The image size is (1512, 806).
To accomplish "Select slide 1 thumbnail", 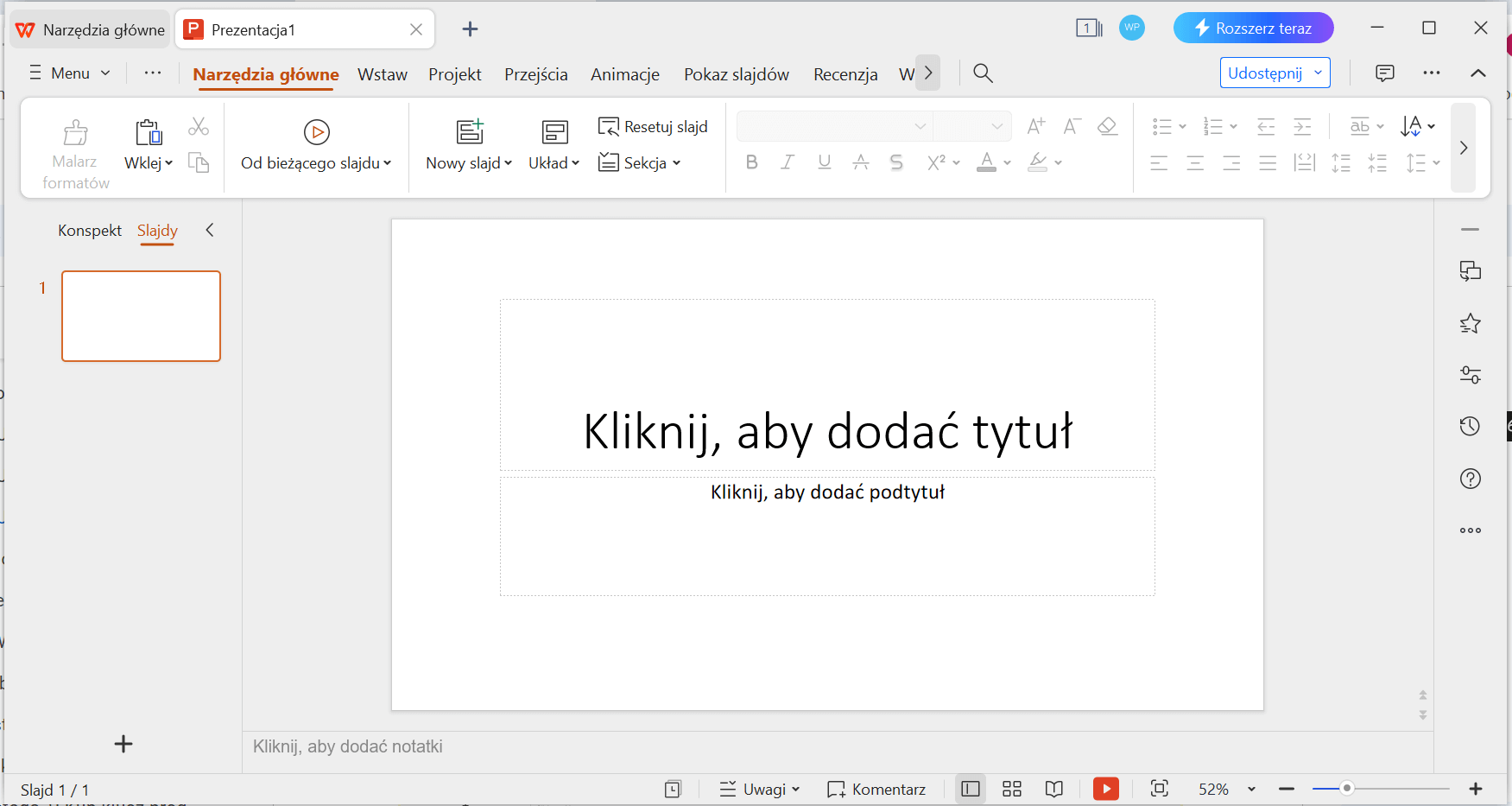I will click(141, 316).
